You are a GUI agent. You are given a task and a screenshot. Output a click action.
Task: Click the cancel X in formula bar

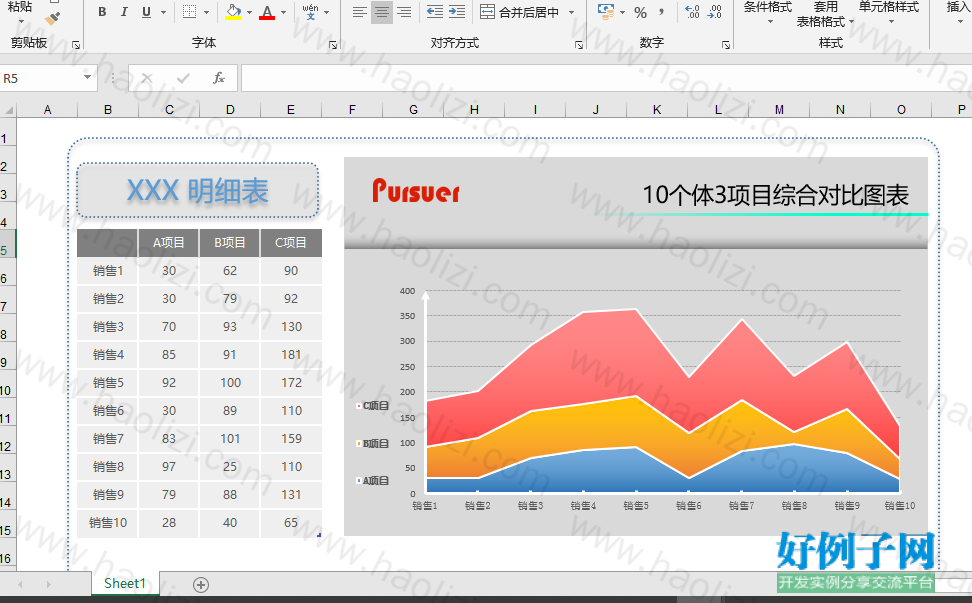tap(147, 78)
